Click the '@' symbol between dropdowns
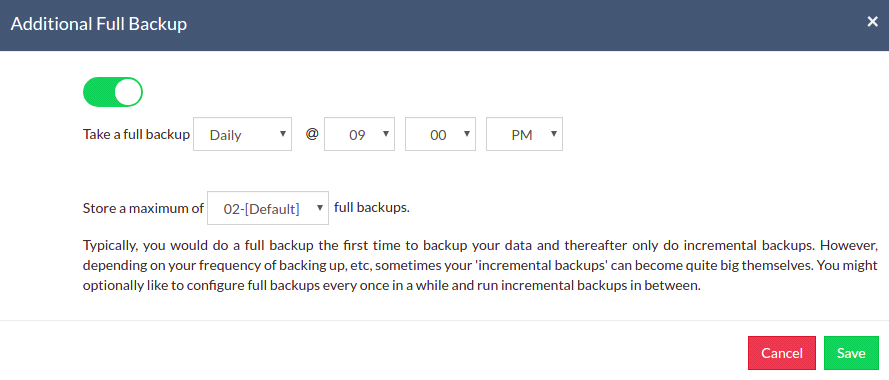The width and height of the screenshot is (889, 380). coord(312,134)
